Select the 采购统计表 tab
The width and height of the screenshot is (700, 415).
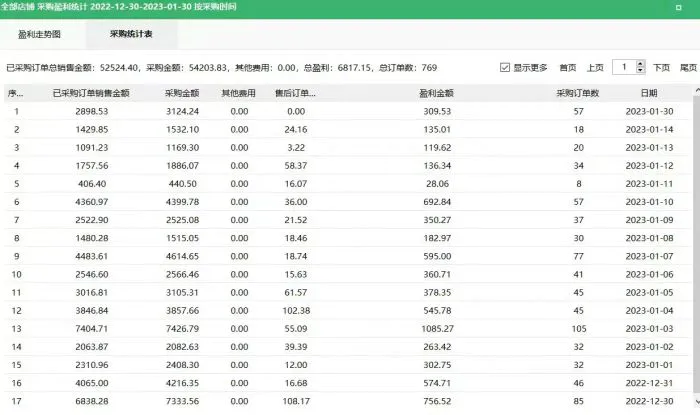coord(131,34)
